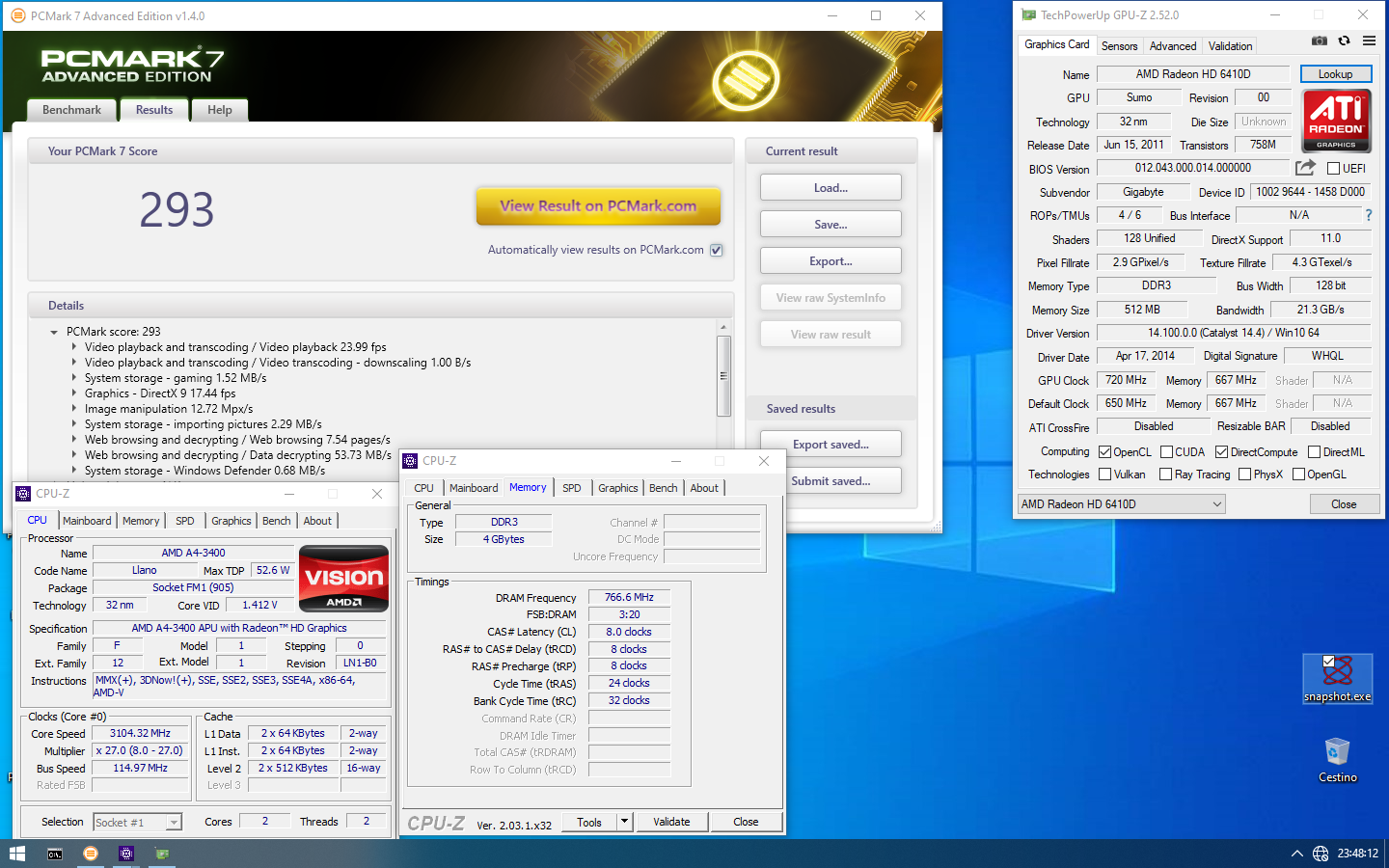Collapse the PCMark score 293 tree node
Screen dimensions: 1389x868
tap(54, 332)
